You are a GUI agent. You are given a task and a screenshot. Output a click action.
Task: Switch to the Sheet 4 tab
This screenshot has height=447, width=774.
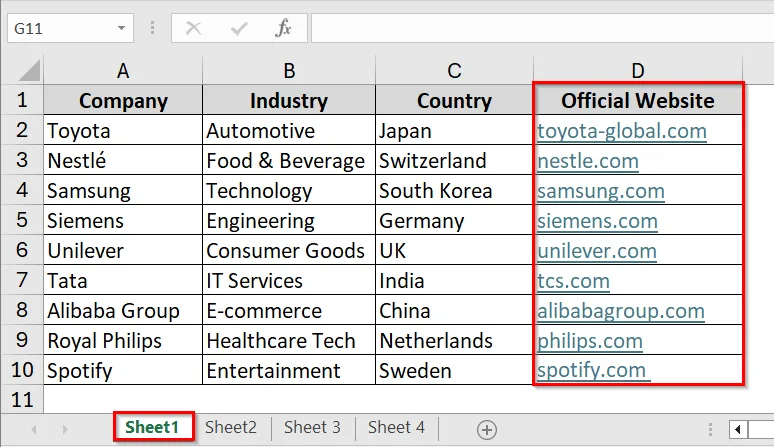[396, 427]
